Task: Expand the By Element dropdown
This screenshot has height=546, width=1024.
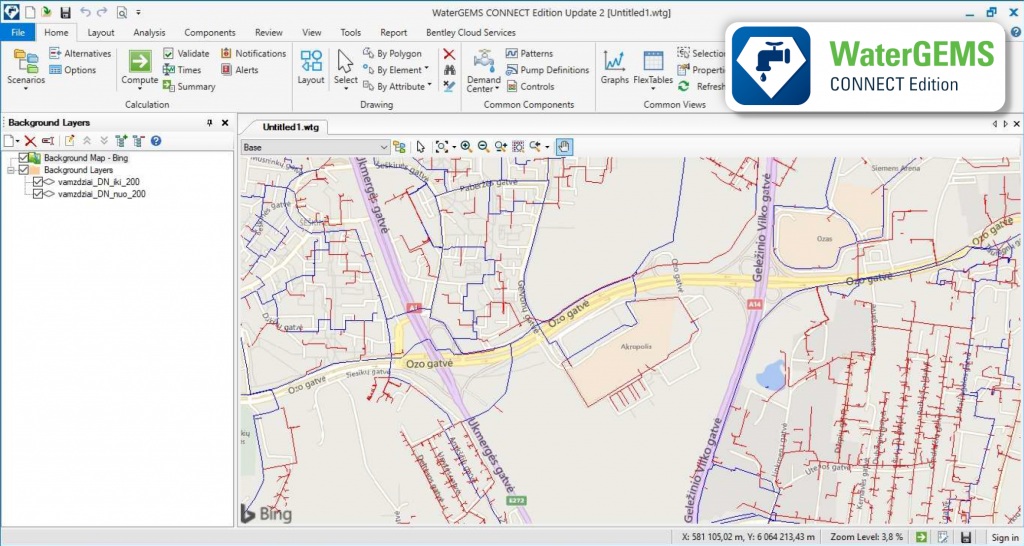Action: point(426,70)
